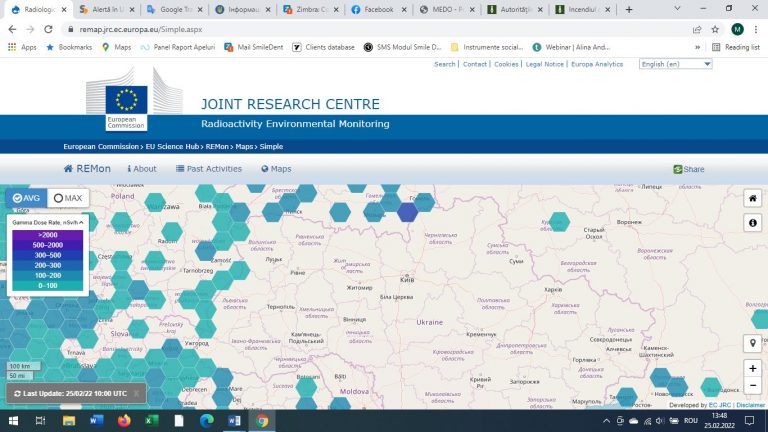The image size is (768, 432).
Task: Dismiss the Last Update notification
Action: tap(136, 393)
